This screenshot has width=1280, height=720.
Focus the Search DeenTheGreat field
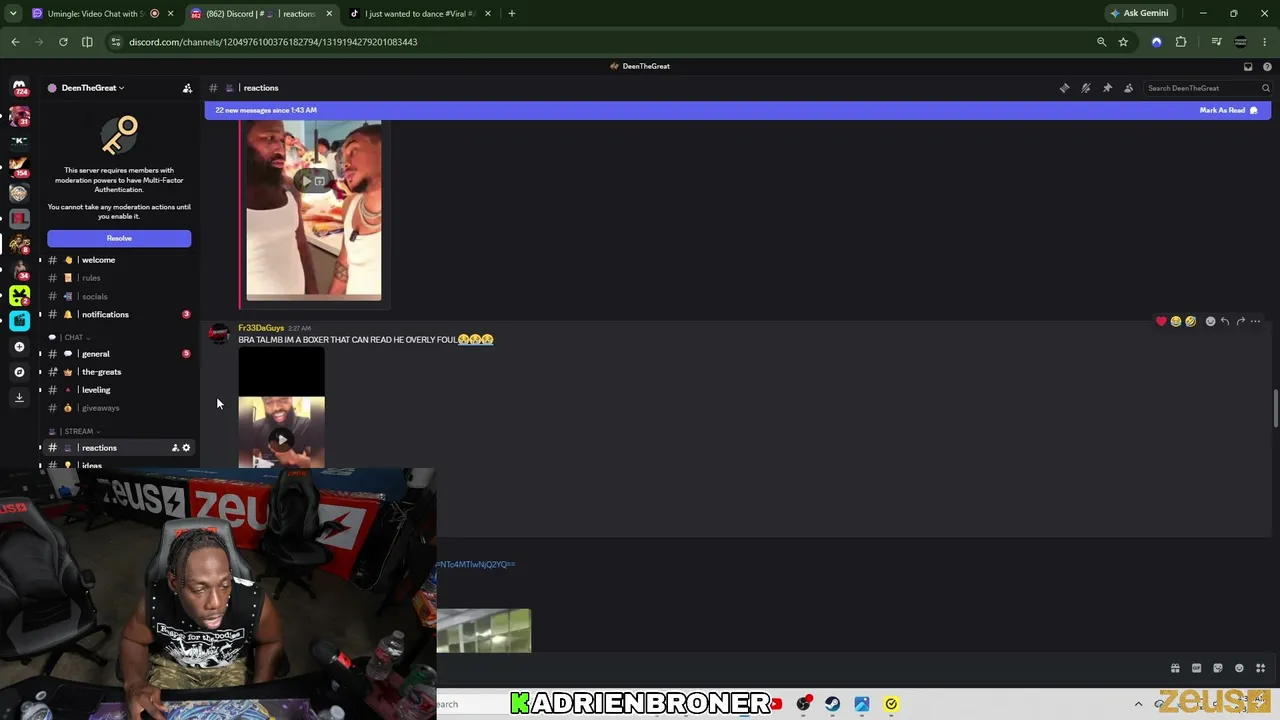1208,88
